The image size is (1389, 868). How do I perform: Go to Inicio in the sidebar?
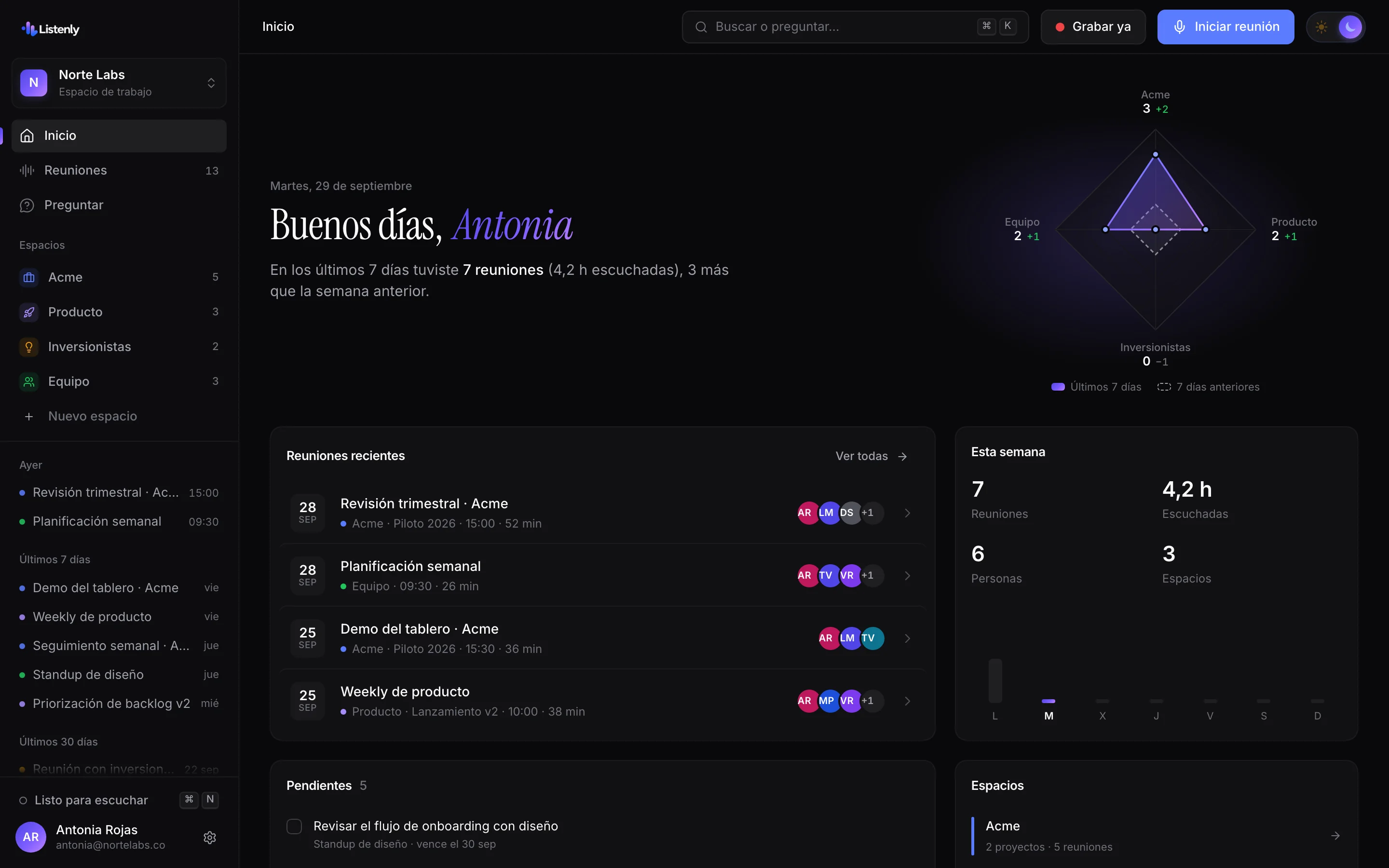(119, 136)
